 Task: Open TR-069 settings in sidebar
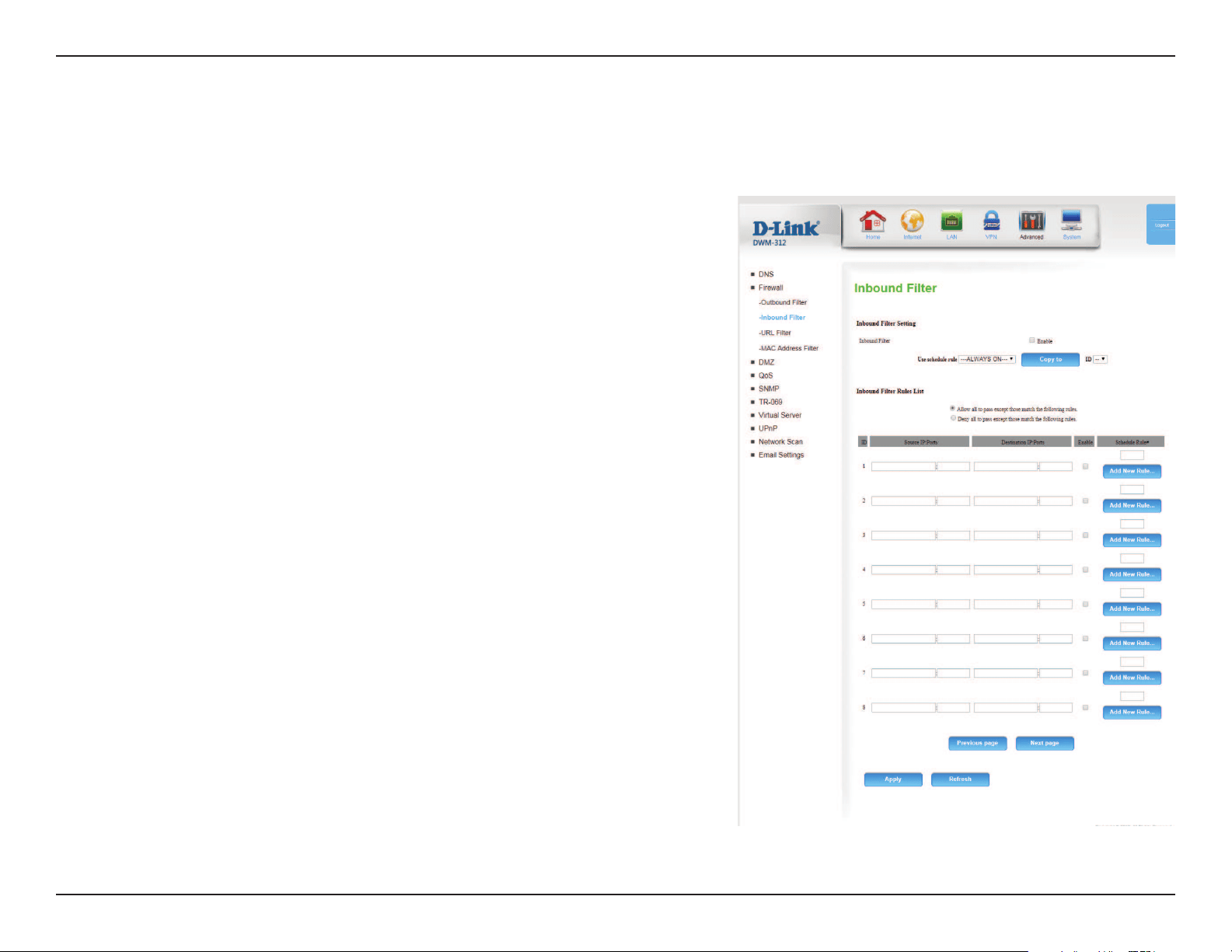(x=770, y=402)
